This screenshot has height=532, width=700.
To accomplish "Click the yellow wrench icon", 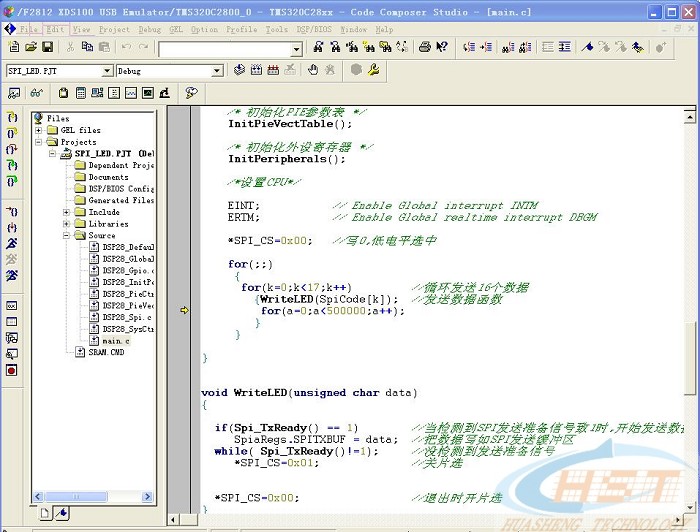I will tap(374, 70).
